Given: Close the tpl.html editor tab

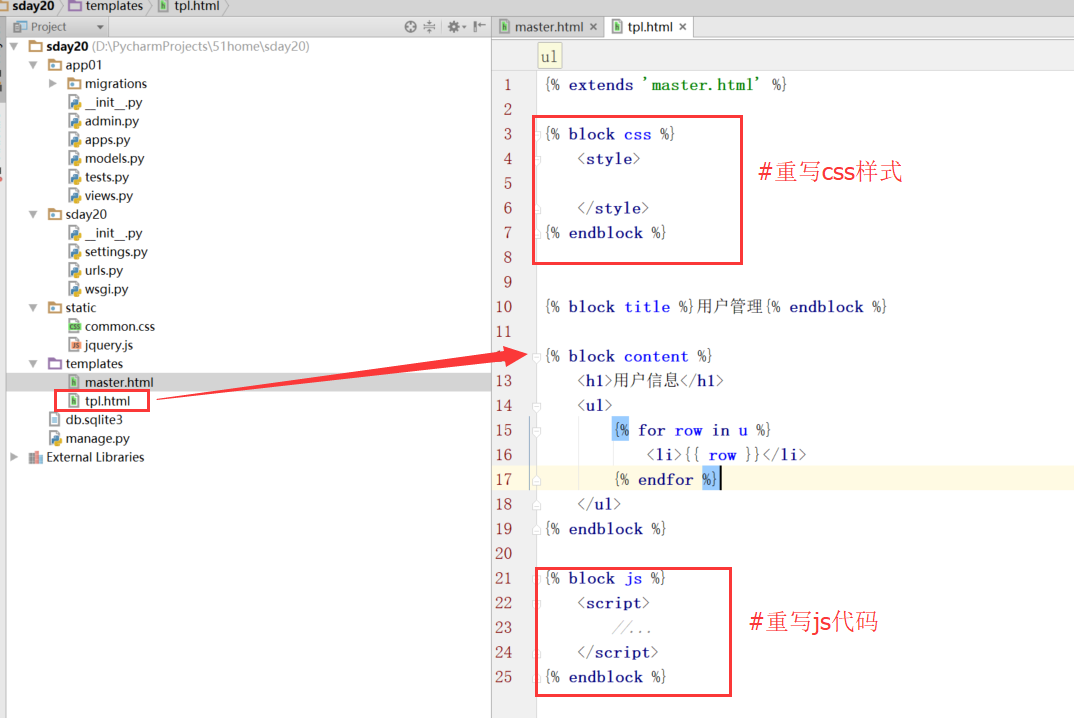Looking at the screenshot, I should tap(682, 27).
